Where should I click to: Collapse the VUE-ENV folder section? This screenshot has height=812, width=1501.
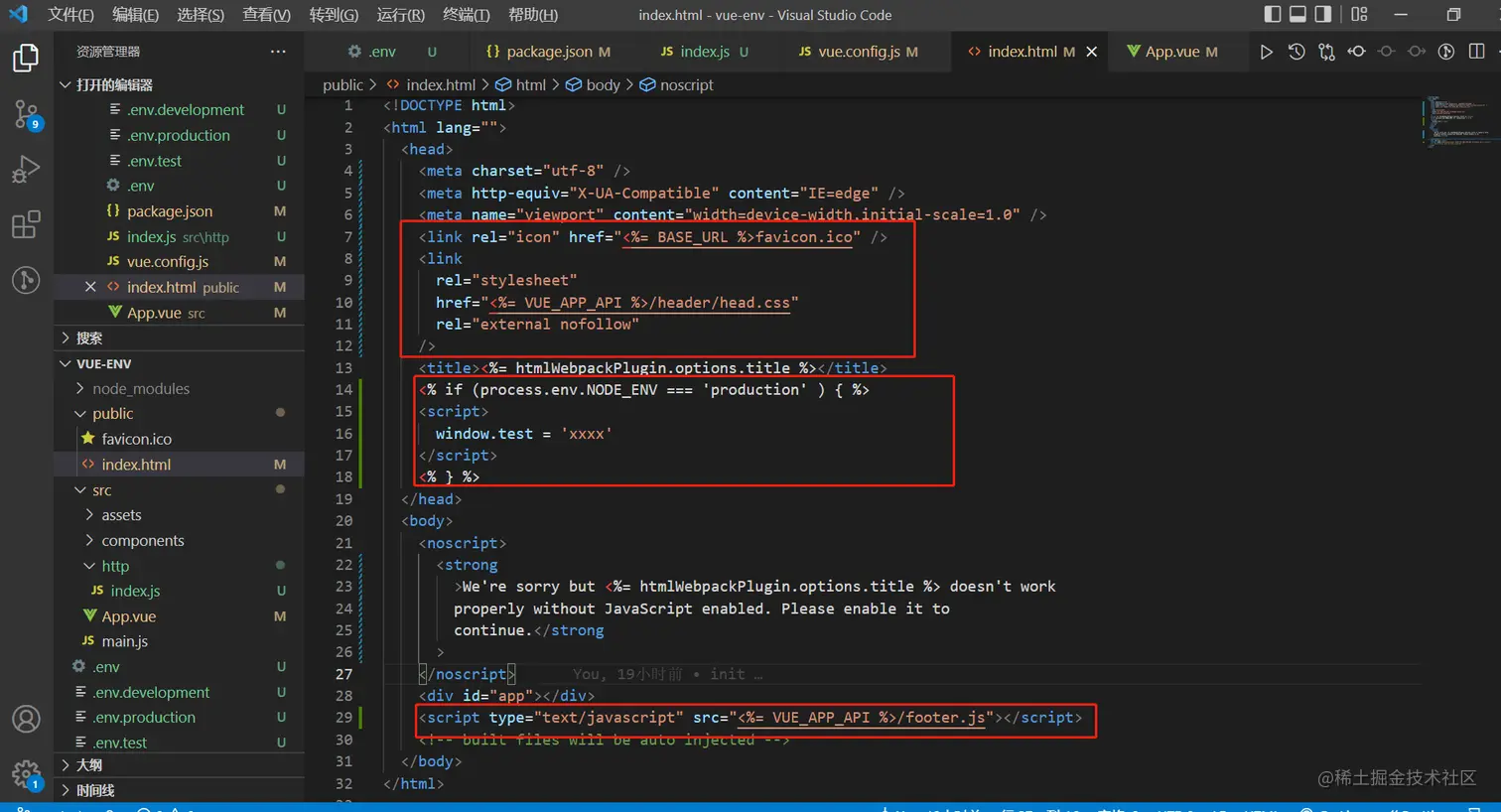(x=179, y=364)
